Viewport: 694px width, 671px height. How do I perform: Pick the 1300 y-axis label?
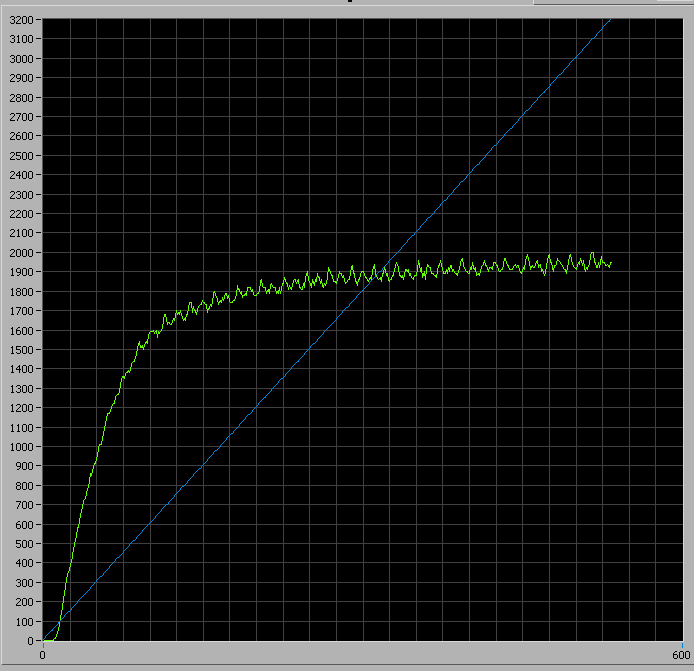point(21,389)
